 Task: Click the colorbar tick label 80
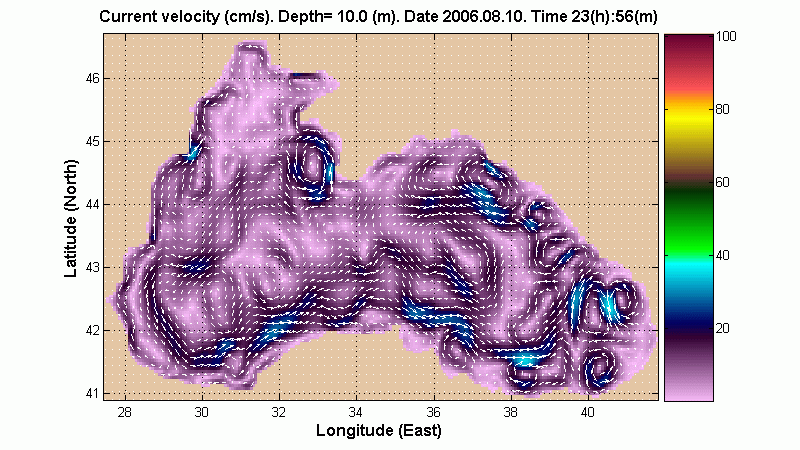click(x=722, y=109)
